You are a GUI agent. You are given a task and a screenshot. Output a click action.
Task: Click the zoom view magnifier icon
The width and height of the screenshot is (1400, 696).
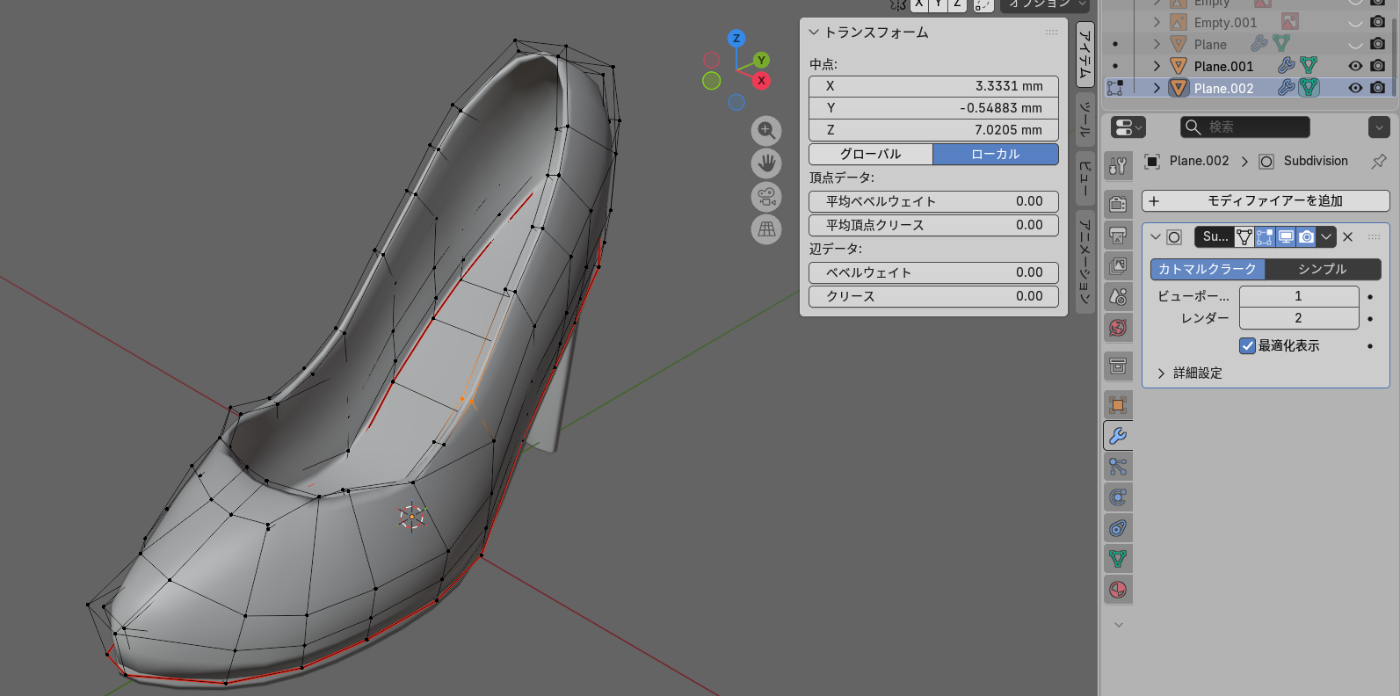pyautogui.click(x=767, y=130)
